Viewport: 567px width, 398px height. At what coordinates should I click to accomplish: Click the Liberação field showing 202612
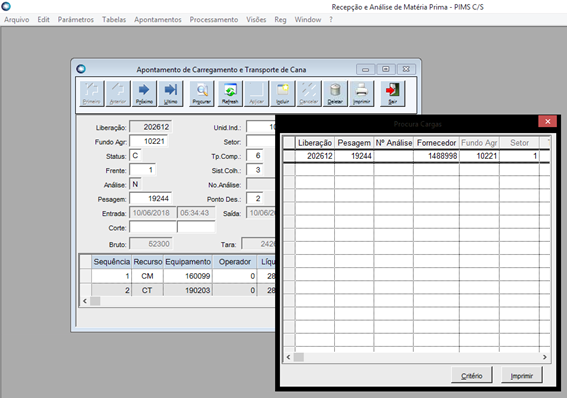[x=150, y=127]
